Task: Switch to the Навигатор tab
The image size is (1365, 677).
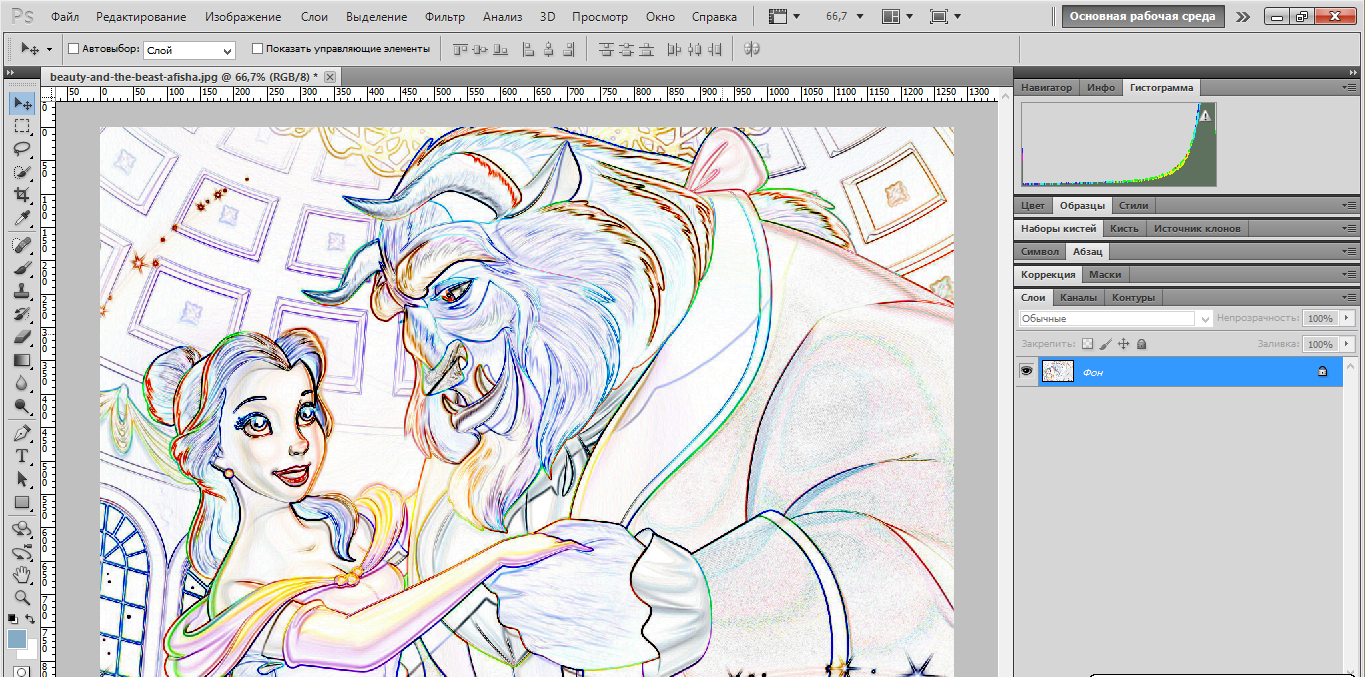Action: pyautogui.click(x=1046, y=88)
